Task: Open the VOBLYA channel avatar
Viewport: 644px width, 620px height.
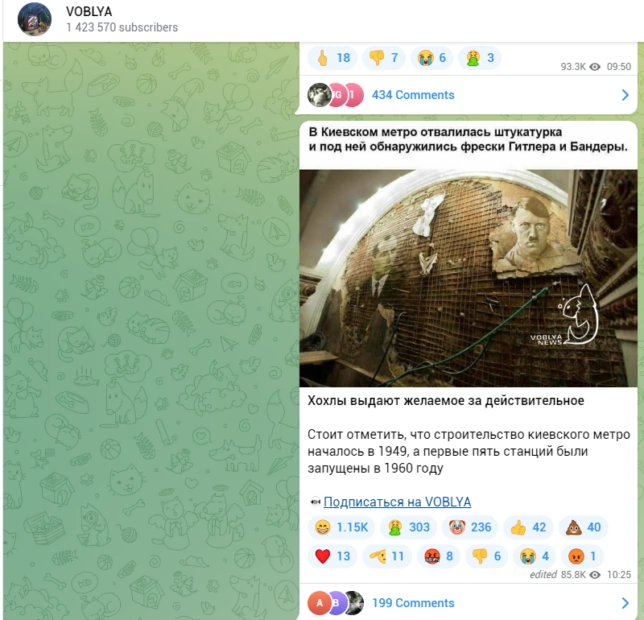Action: [x=34, y=19]
